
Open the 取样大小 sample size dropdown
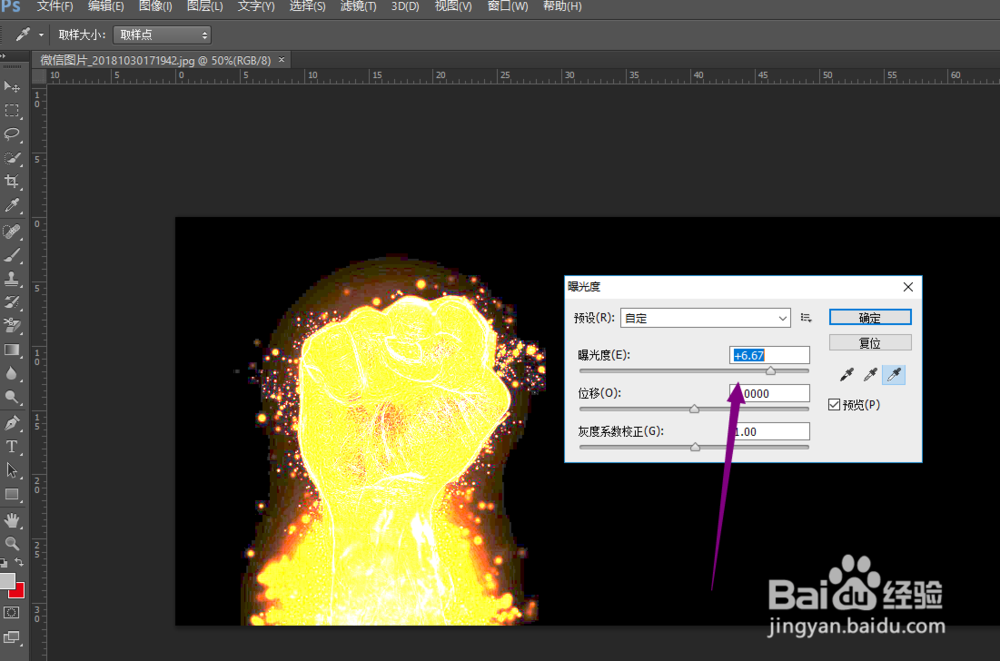click(x=162, y=35)
